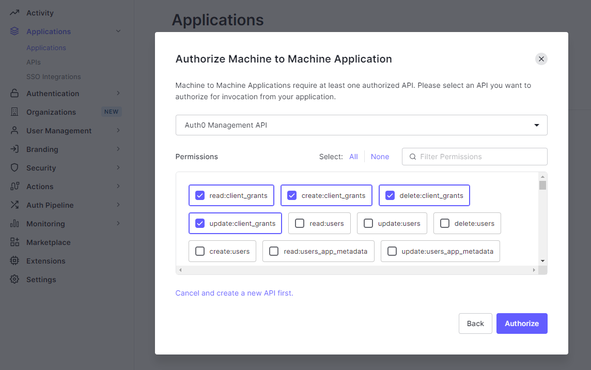Click the permissions list vertical scrollbar thumb
This screenshot has height=370, width=591.
(x=542, y=185)
